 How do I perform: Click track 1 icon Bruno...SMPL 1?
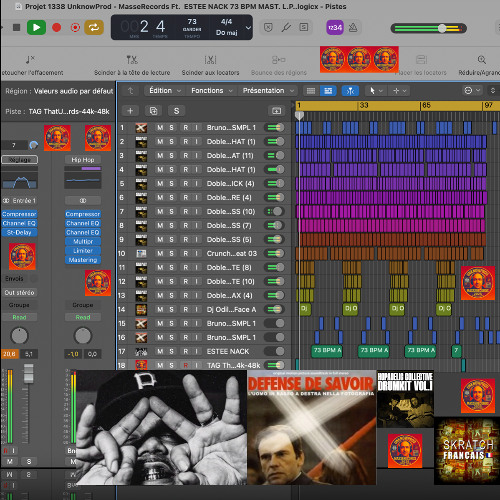tap(141, 127)
